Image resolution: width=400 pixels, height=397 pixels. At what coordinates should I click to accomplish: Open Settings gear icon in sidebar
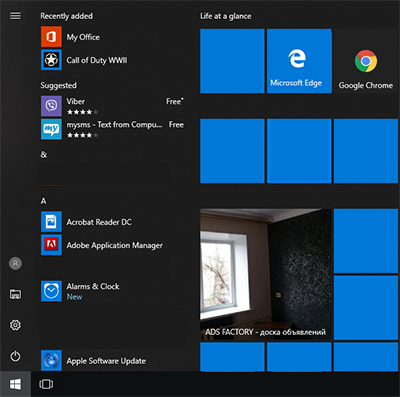pos(15,325)
